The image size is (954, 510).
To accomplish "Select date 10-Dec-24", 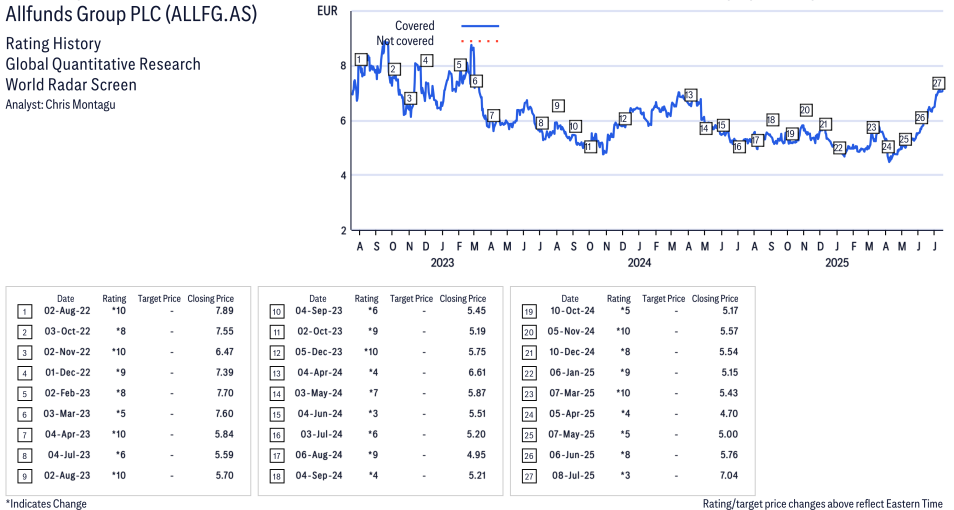I will (x=572, y=352).
